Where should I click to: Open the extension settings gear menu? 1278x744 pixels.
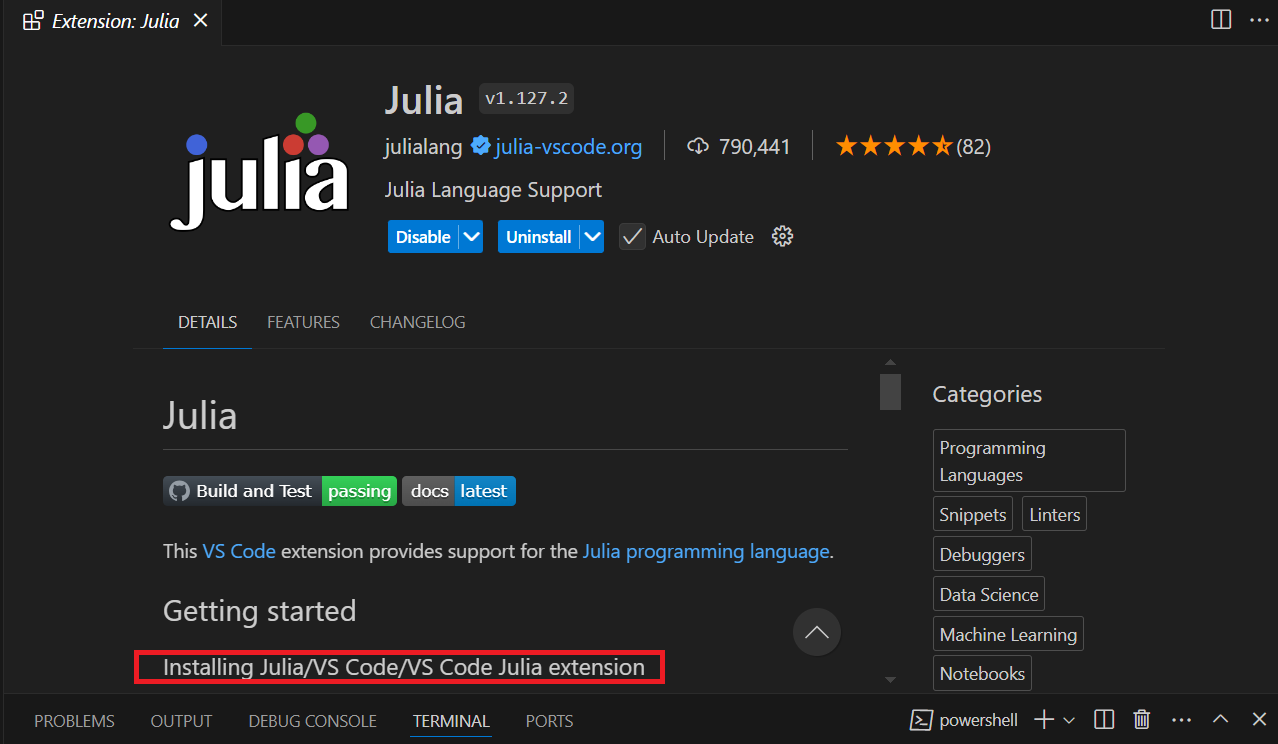coord(783,236)
